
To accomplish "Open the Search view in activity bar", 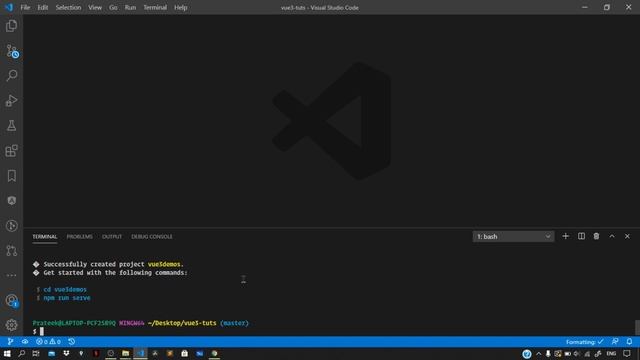I will coord(11,76).
